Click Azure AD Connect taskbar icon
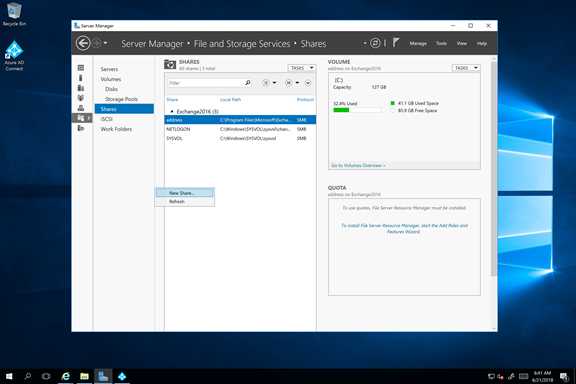Viewport: 576px width, 384px height. coord(122,376)
